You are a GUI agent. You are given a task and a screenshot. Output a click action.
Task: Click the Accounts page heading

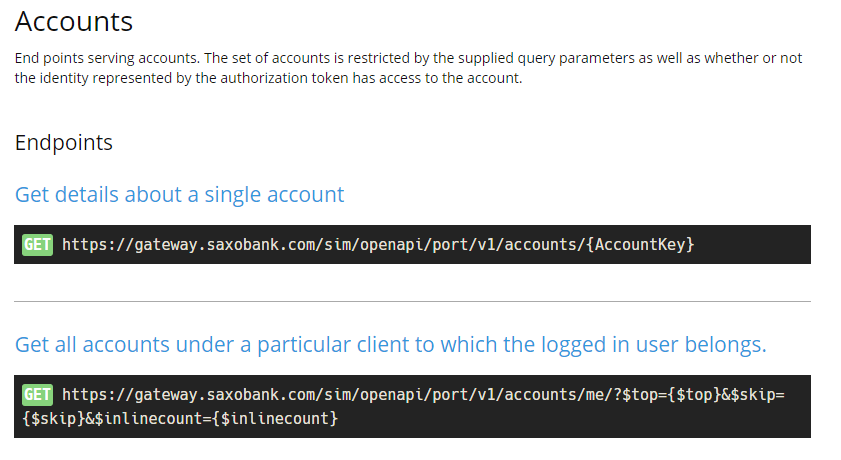click(x=74, y=21)
